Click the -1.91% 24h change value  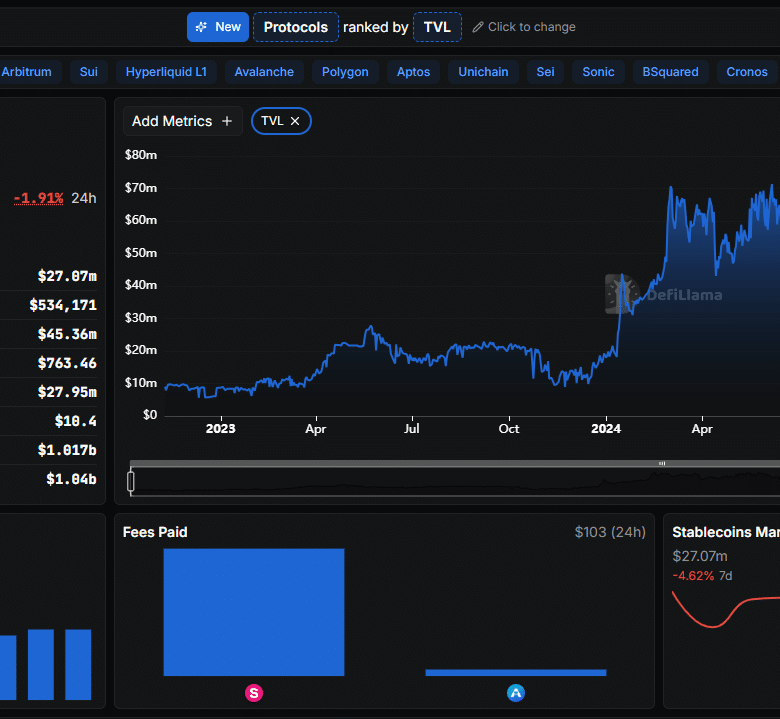pos(39,198)
